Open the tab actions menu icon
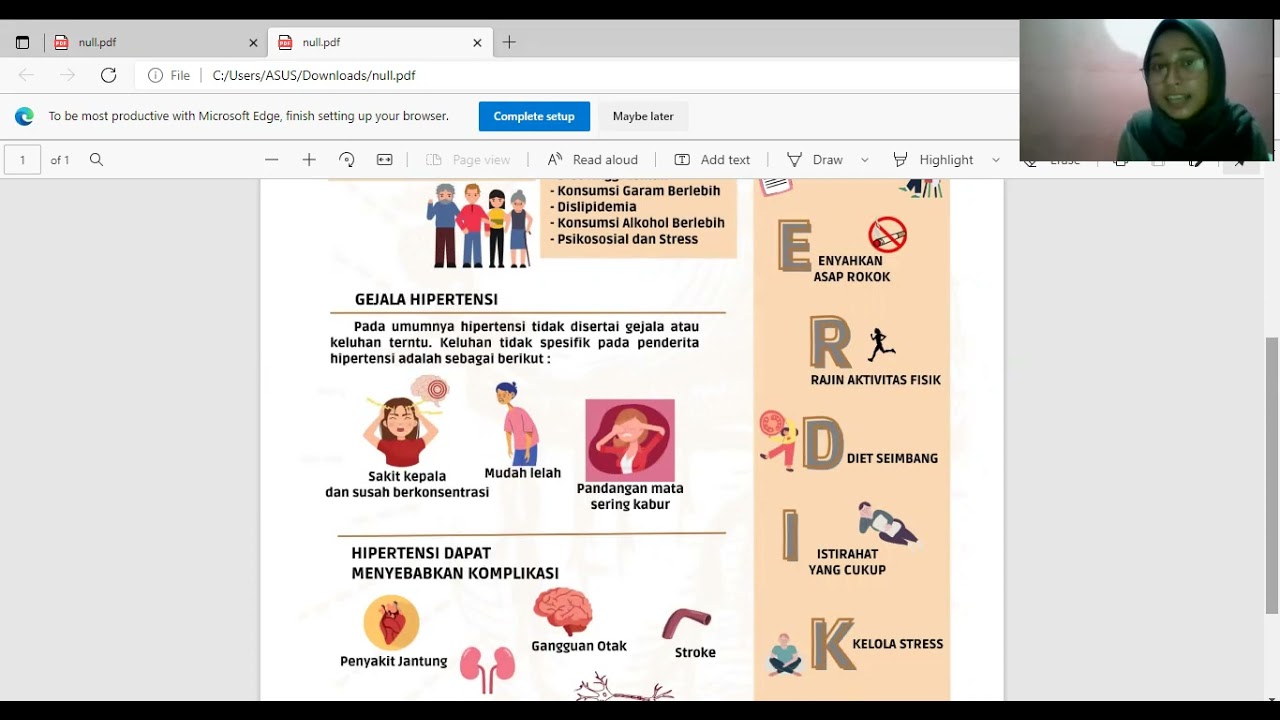This screenshot has width=1280, height=720. click(x=23, y=43)
